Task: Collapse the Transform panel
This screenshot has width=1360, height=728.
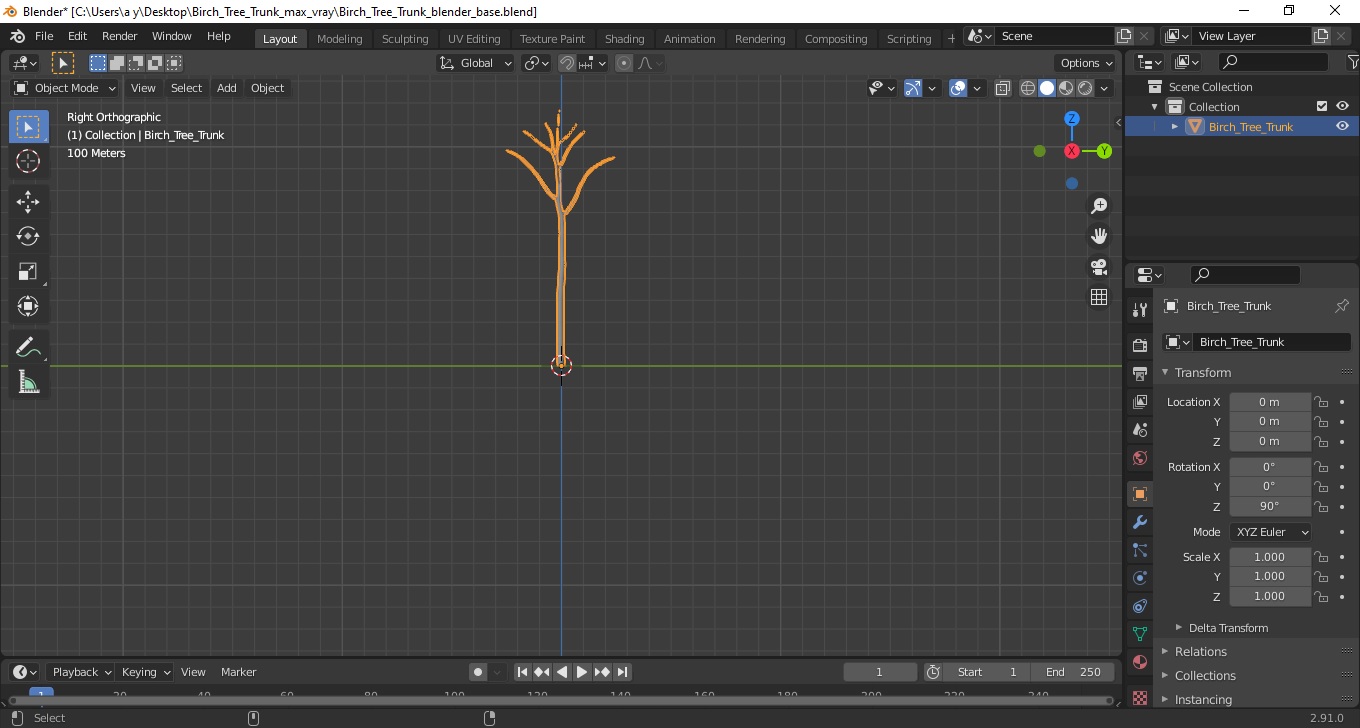Action: (1165, 372)
